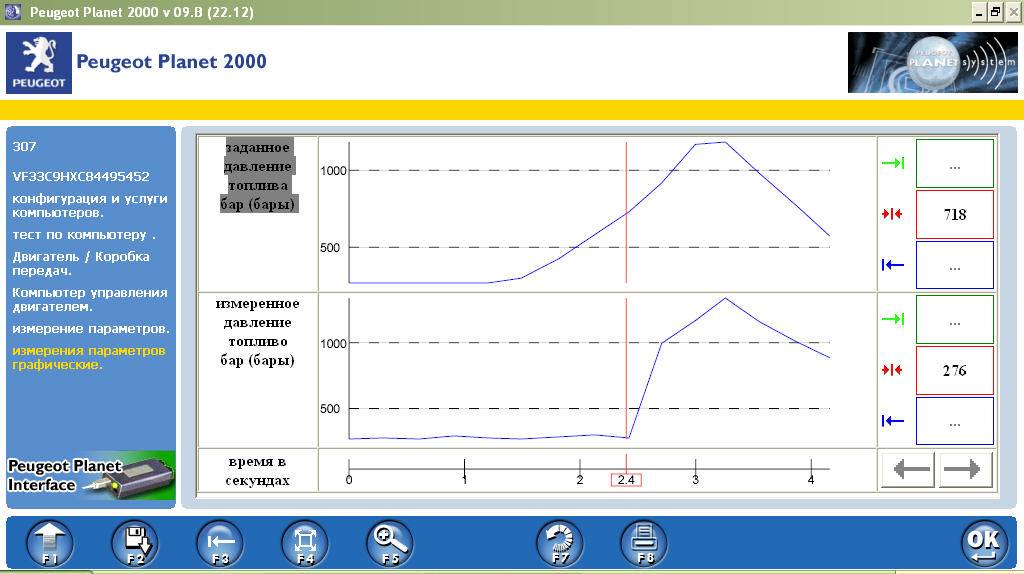This screenshot has width=1024, height=574.
Task: Click the 2.4 second time cursor marker
Action: [626, 480]
